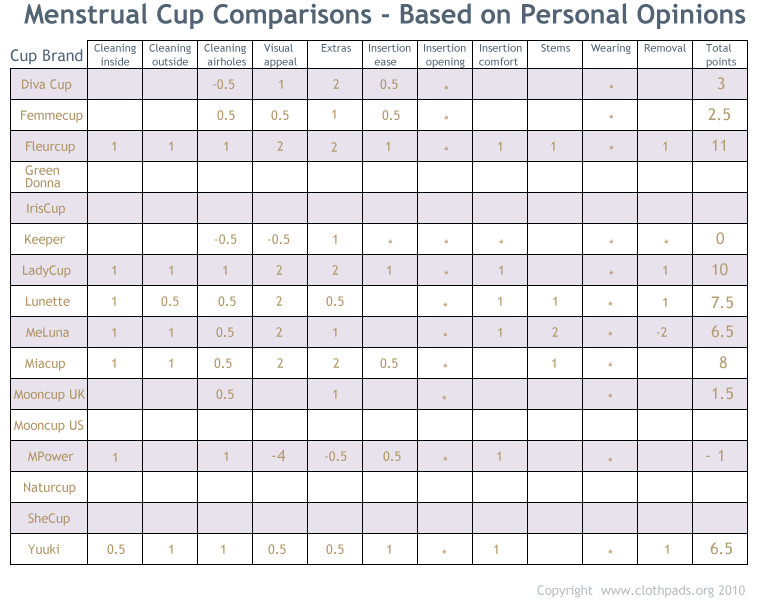
Task: Click MeLuna's Removal score of -2
Action: [662, 333]
